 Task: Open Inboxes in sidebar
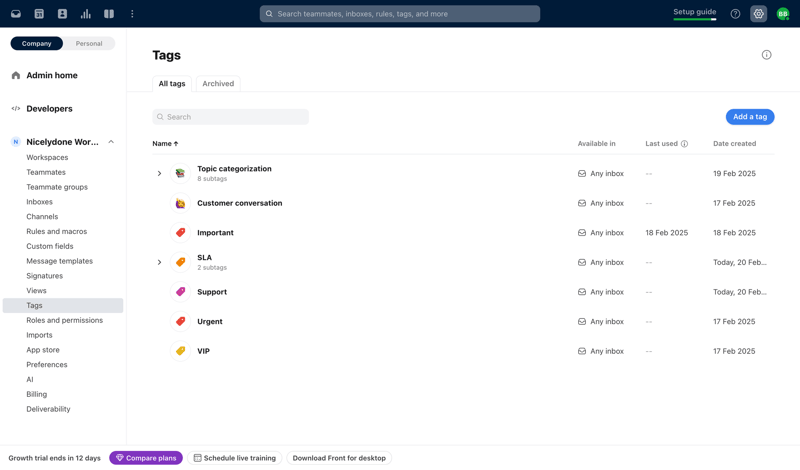pyautogui.click(x=39, y=202)
